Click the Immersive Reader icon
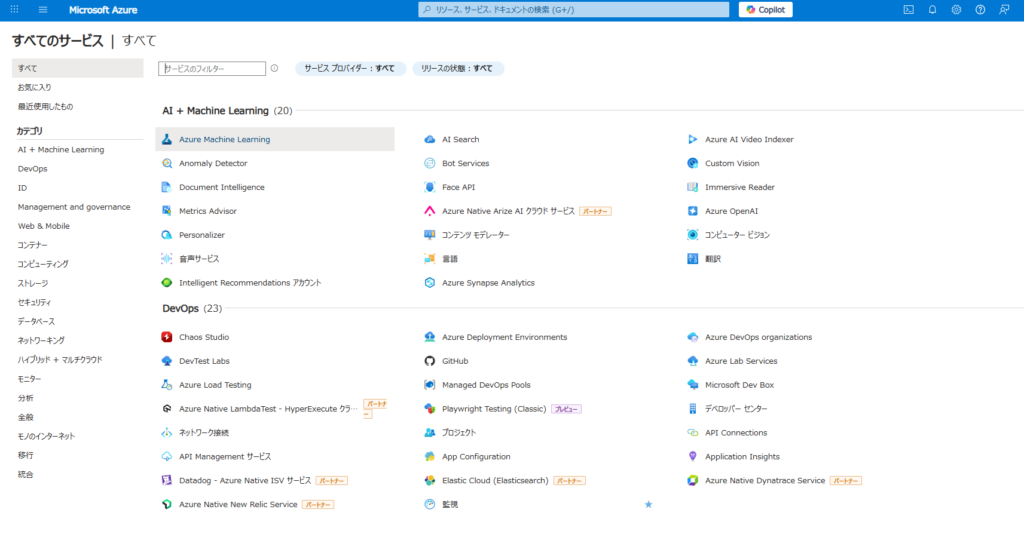Viewport: 1024px width, 534px height. point(693,187)
